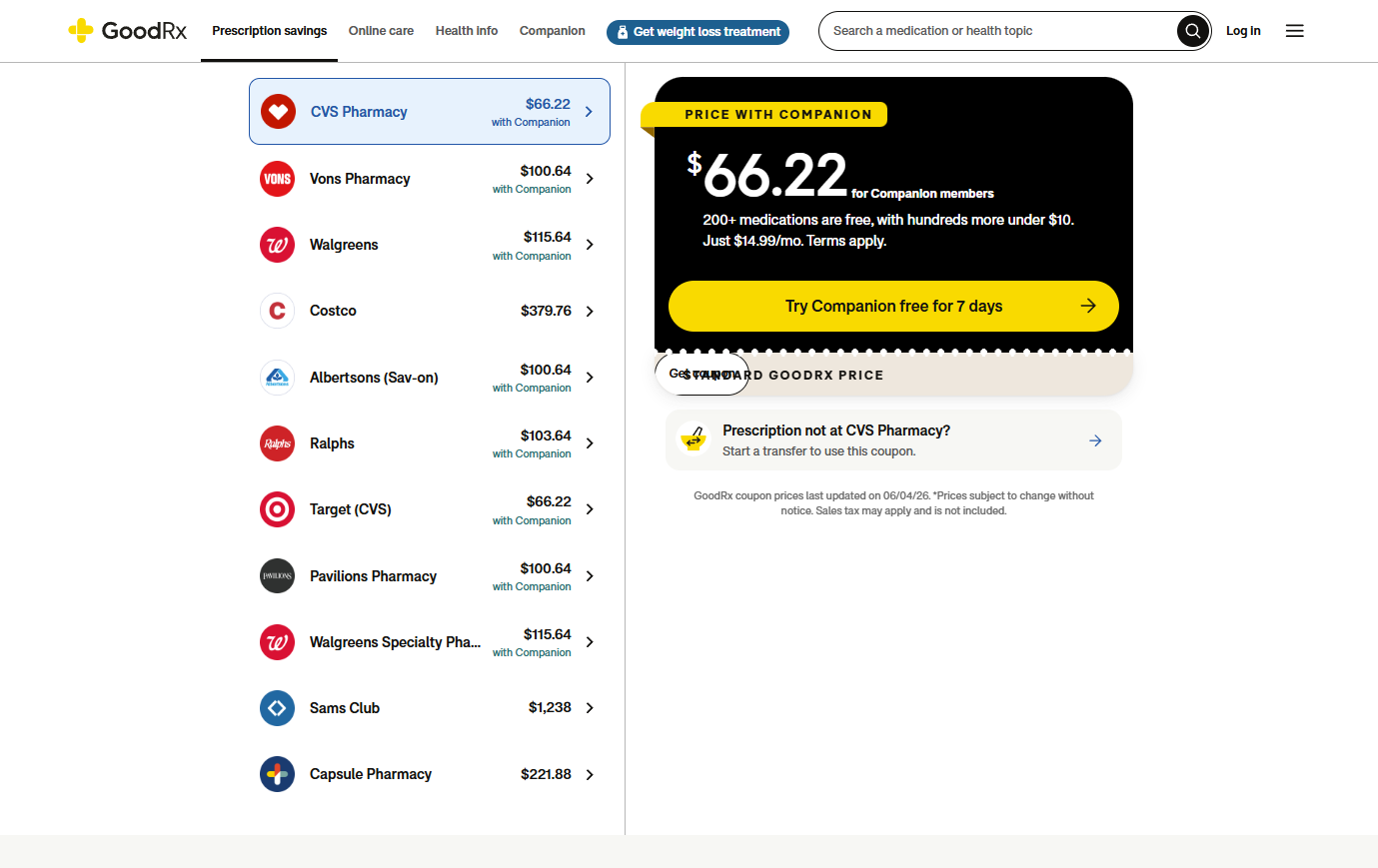Click the Sams Club logo icon
The image size is (1378, 868).
277,708
